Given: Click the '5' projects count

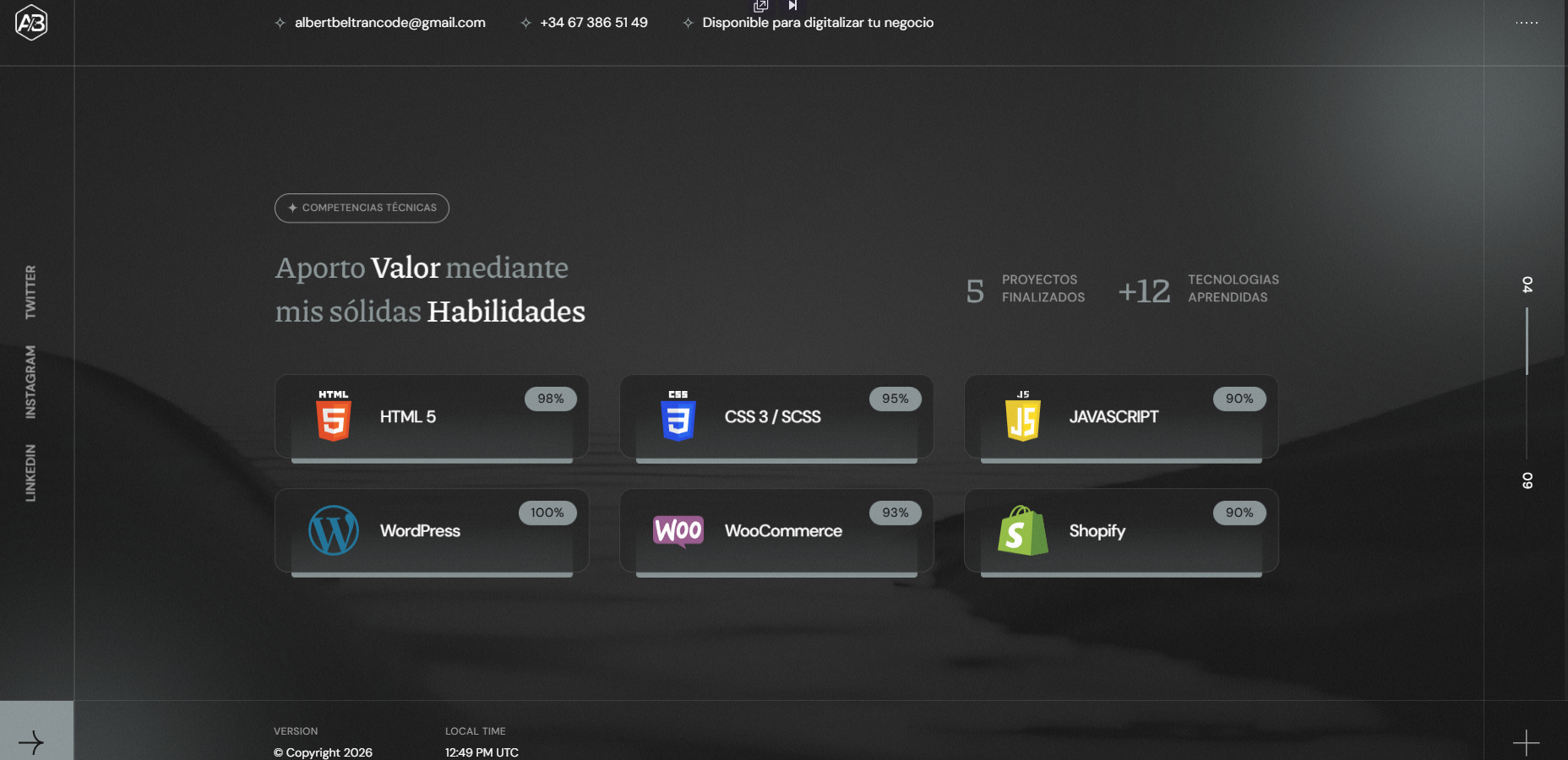Looking at the screenshot, I should (975, 291).
